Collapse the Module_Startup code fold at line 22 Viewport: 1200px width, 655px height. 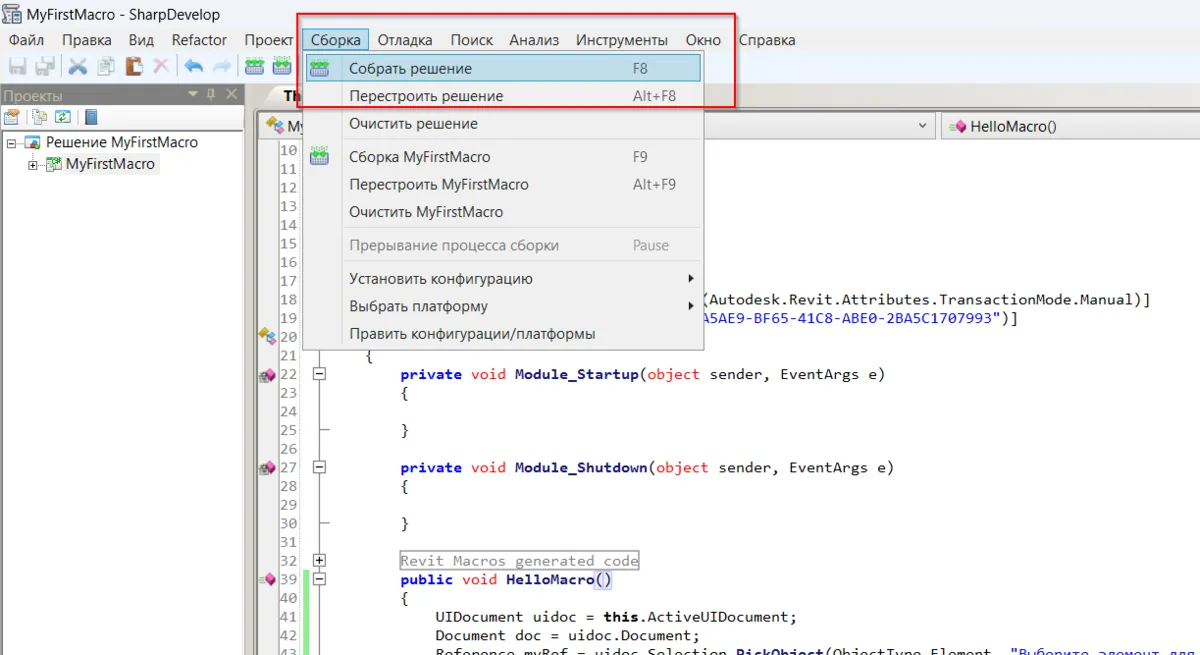tap(320, 374)
